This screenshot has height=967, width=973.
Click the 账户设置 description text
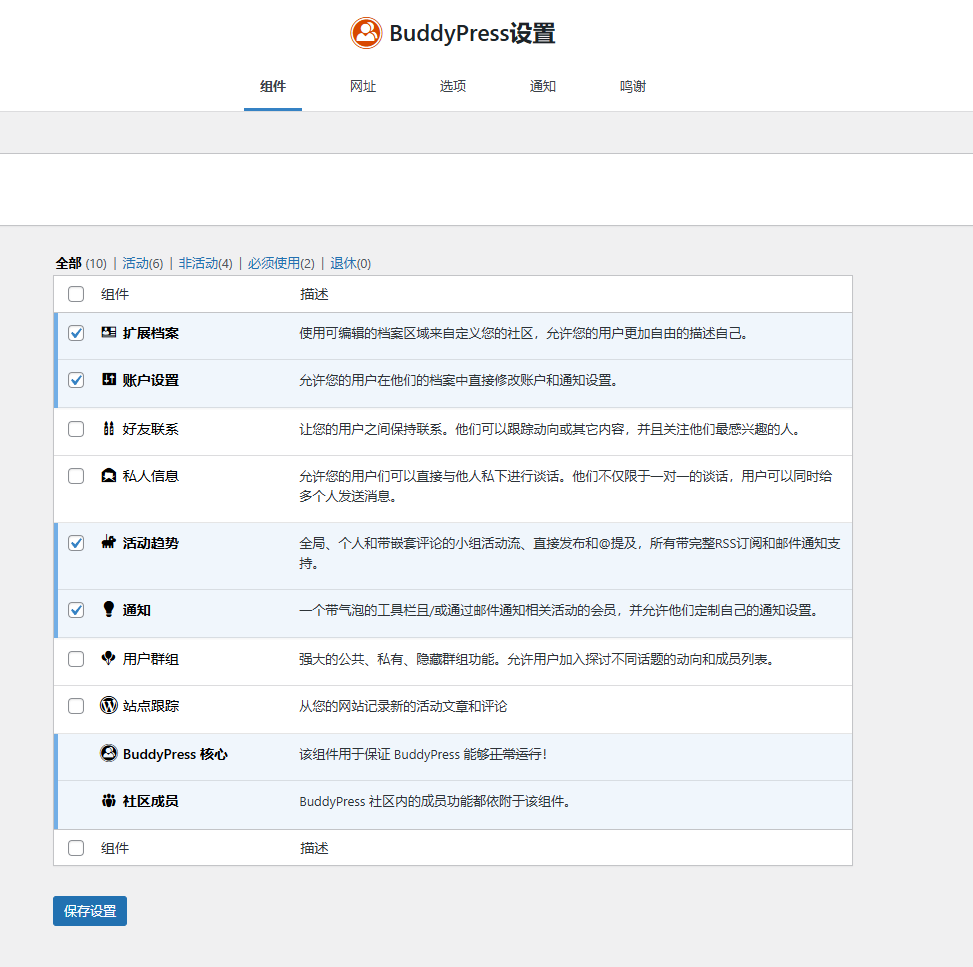click(x=459, y=380)
